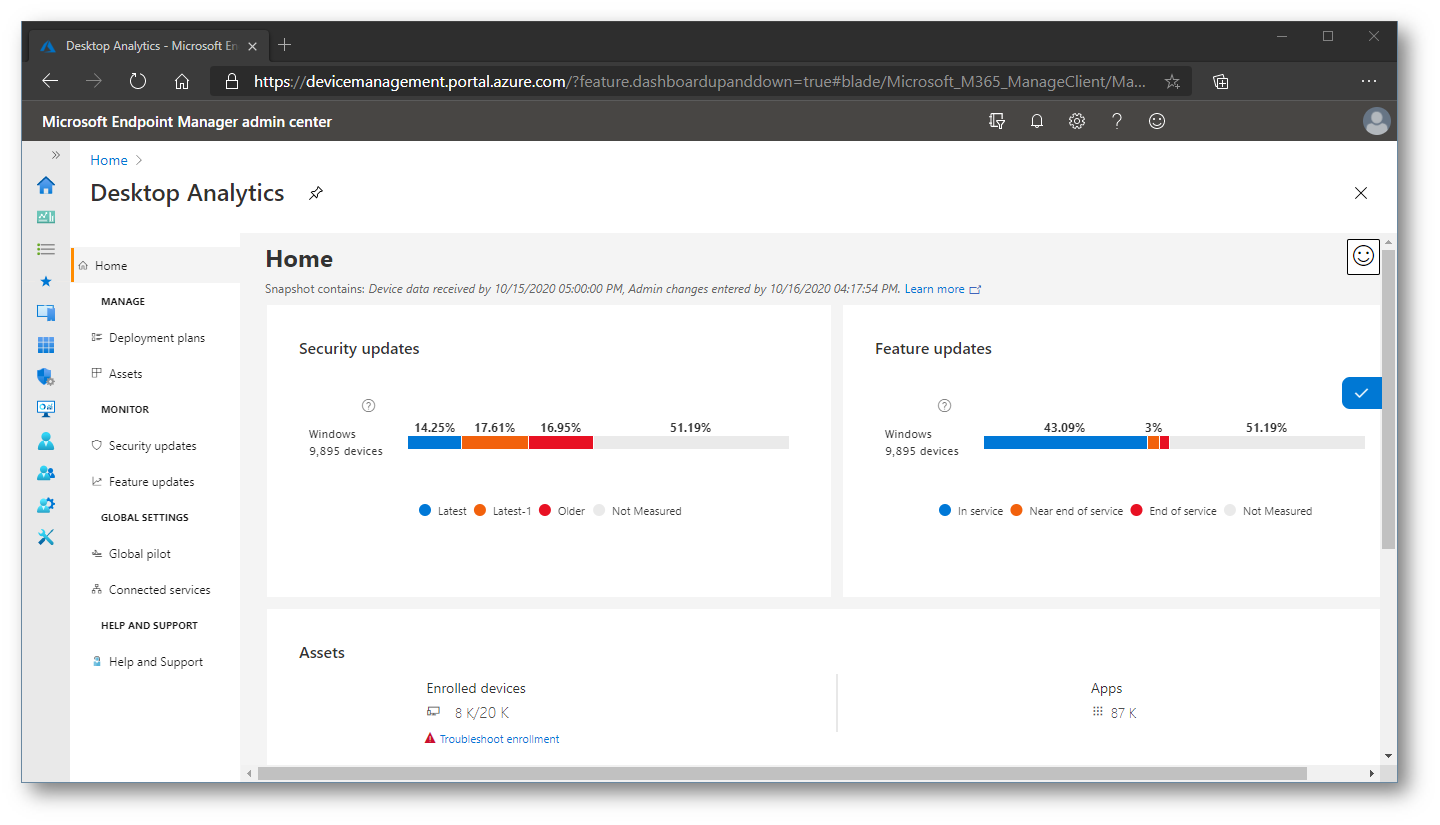This screenshot has width=1440, height=825.
Task: Pin the Desktop Analytics blade
Action: (x=316, y=193)
